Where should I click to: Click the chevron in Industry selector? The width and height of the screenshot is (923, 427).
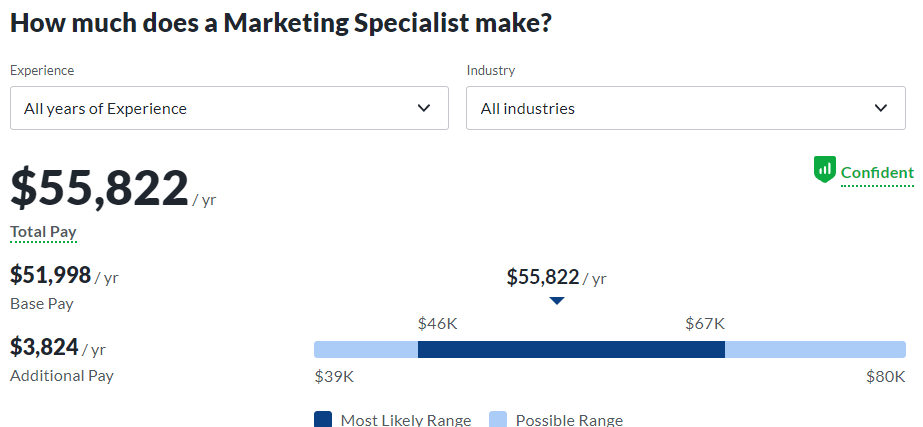click(881, 108)
